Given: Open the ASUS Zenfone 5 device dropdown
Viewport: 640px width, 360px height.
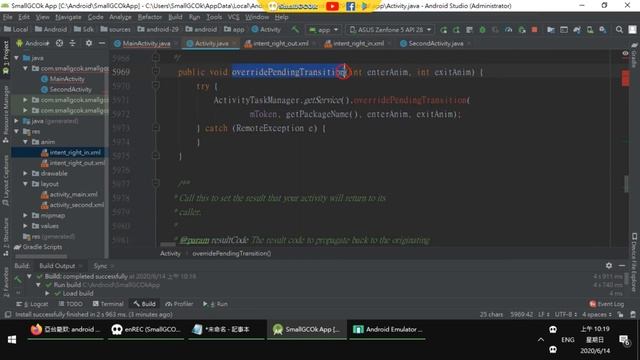Looking at the screenshot, I should [x=390, y=30].
